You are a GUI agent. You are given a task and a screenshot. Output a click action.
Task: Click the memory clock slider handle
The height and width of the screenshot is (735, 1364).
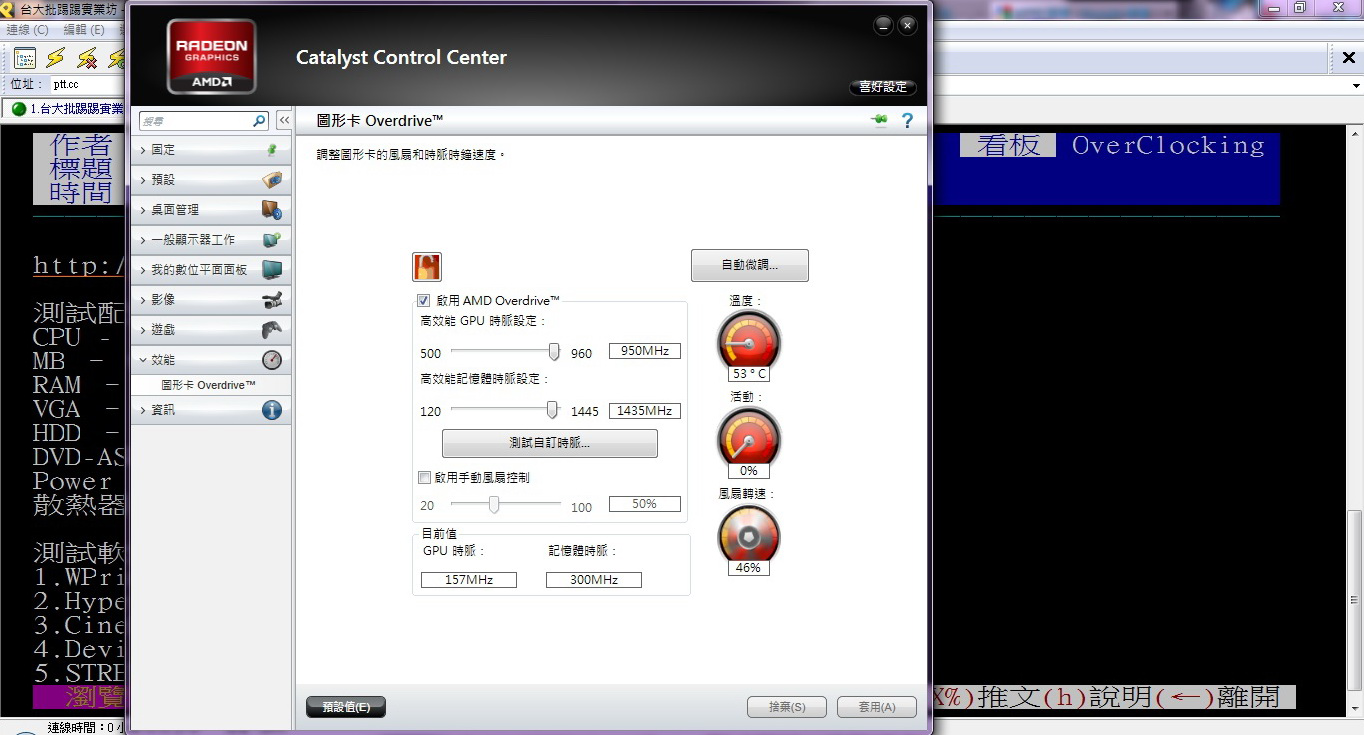click(x=552, y=410)
